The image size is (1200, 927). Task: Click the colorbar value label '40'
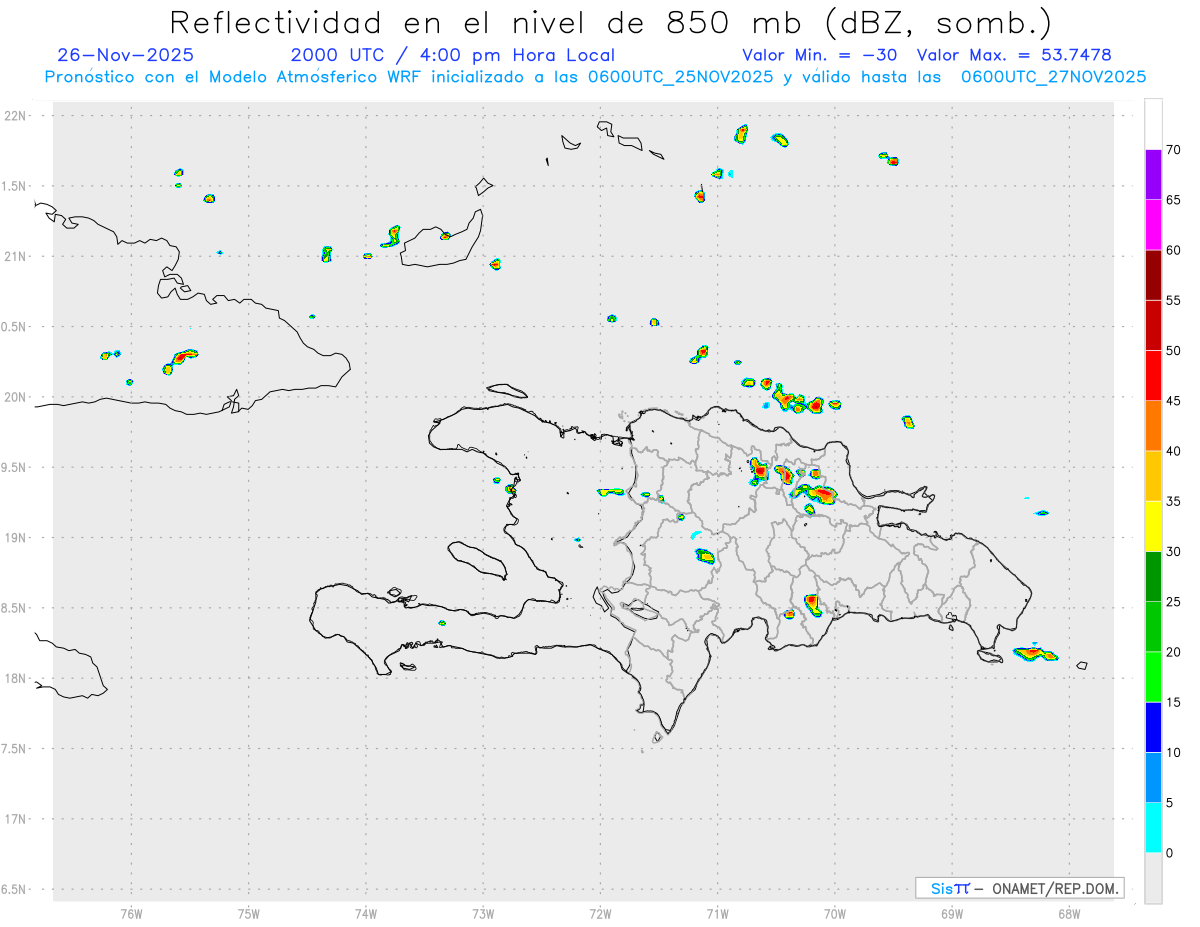tap(1173, 451)
